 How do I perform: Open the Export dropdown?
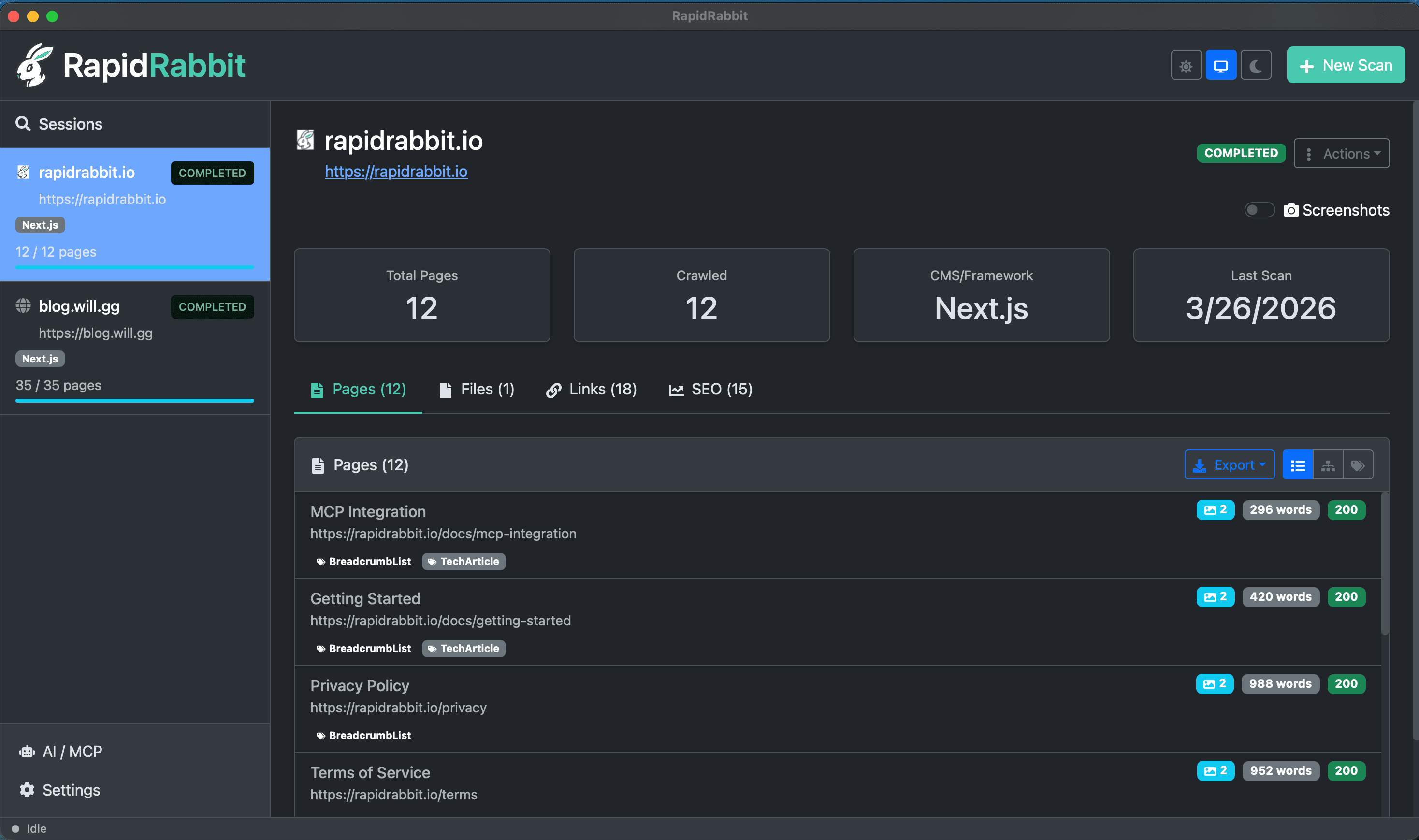tap(1230, 464)
